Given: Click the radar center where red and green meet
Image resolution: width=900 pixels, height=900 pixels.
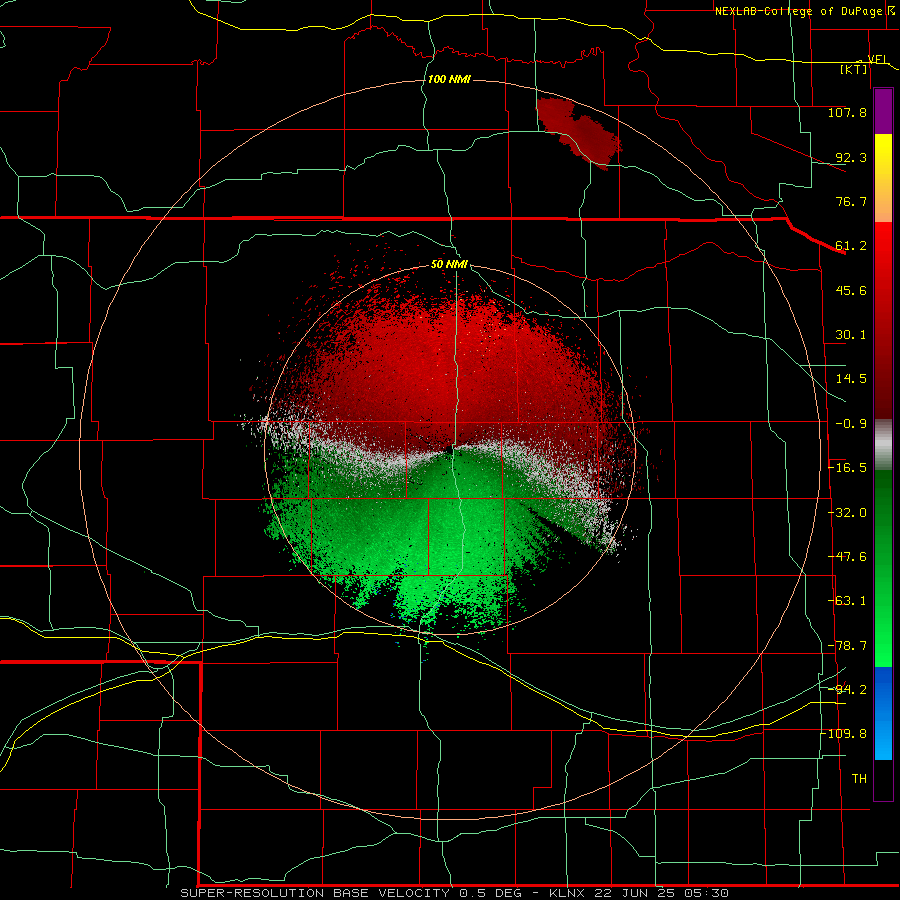Looking at the screenshot, I should point(449,451).
